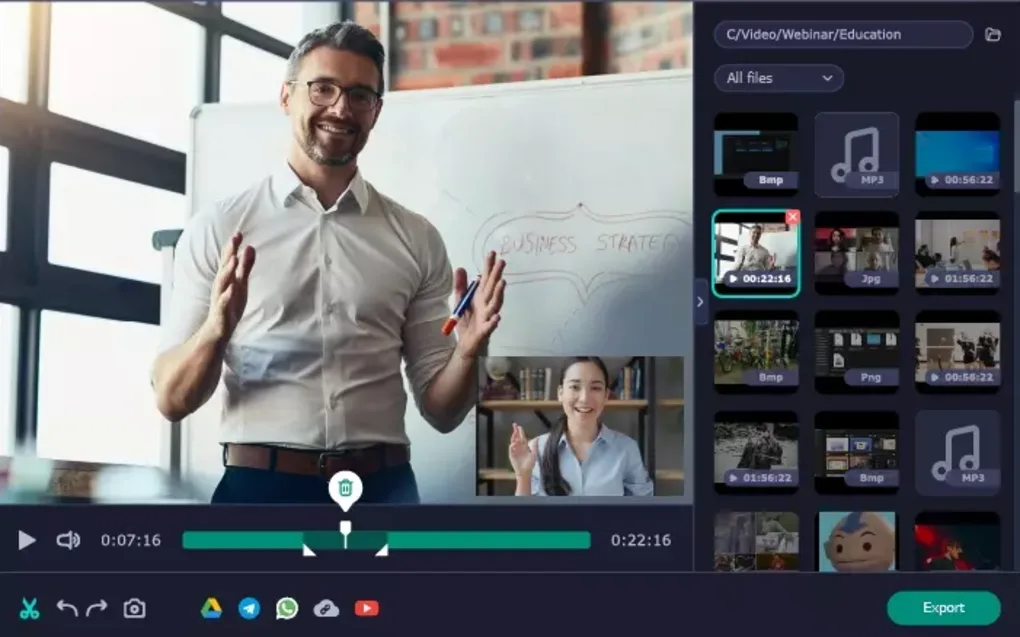Select the scissors cut tool
This screenshot has height=637, width=1020.
pyautogui.click(x=29, y=608)
